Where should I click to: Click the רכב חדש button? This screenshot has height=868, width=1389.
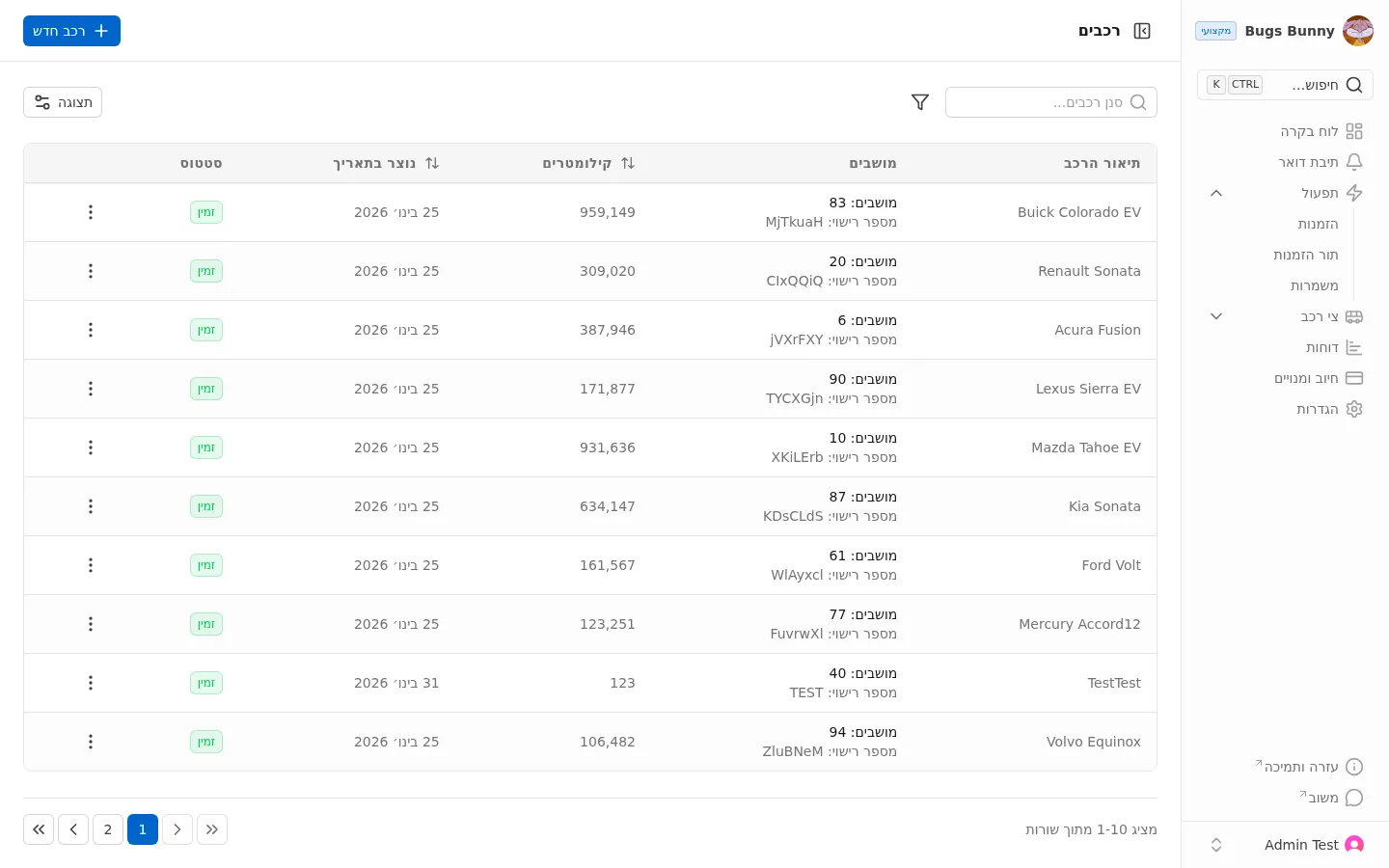(x=71, y=31)
